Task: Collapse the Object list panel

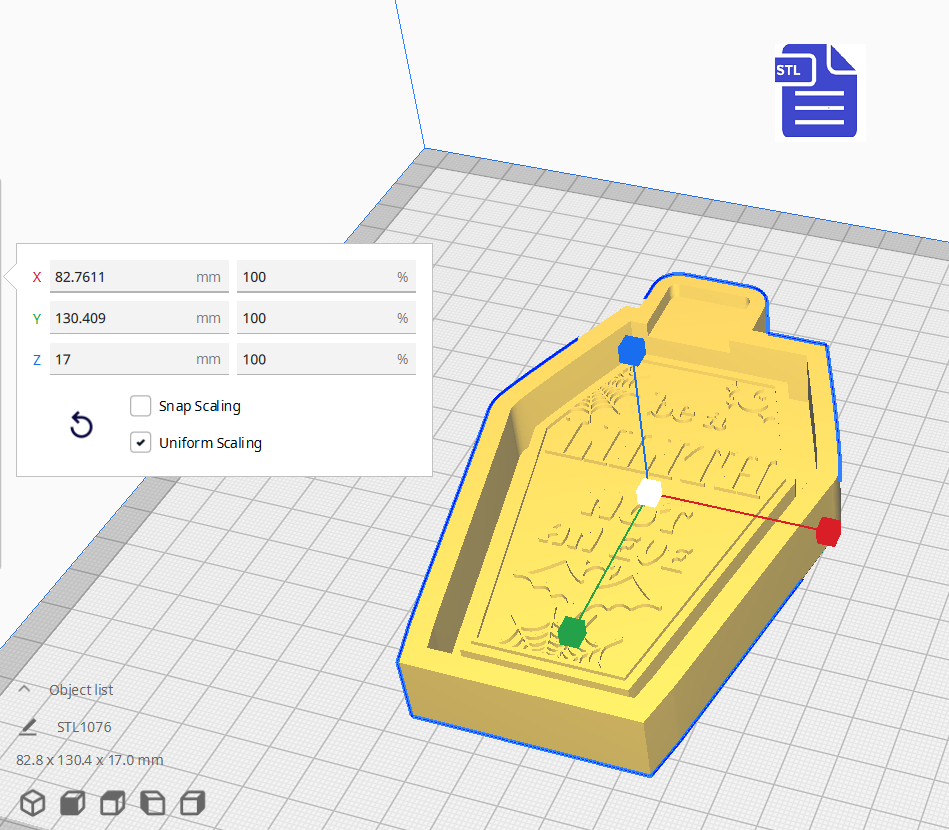Action: [x=25, y=690]
